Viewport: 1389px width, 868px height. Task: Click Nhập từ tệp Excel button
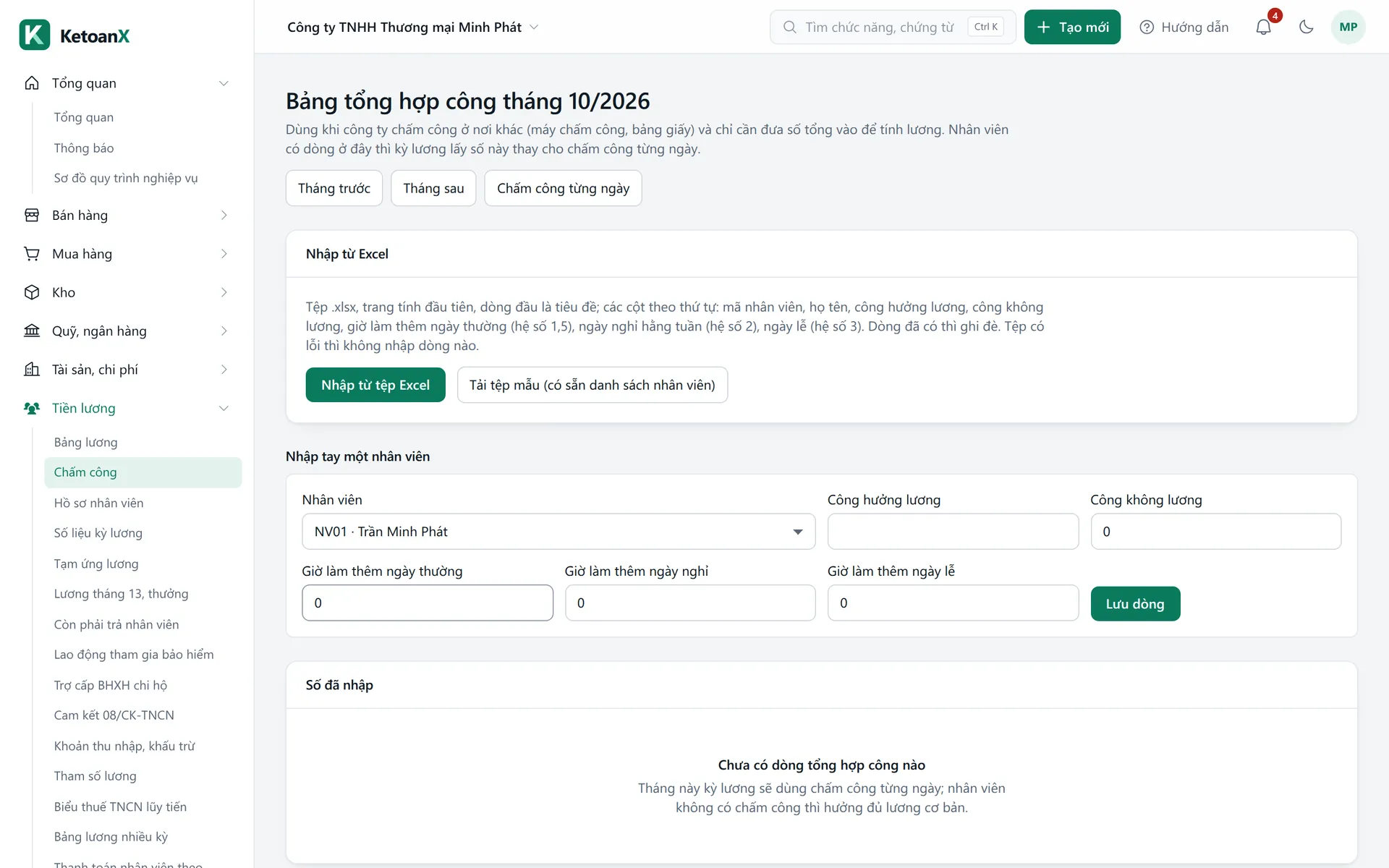pos(375,385)
